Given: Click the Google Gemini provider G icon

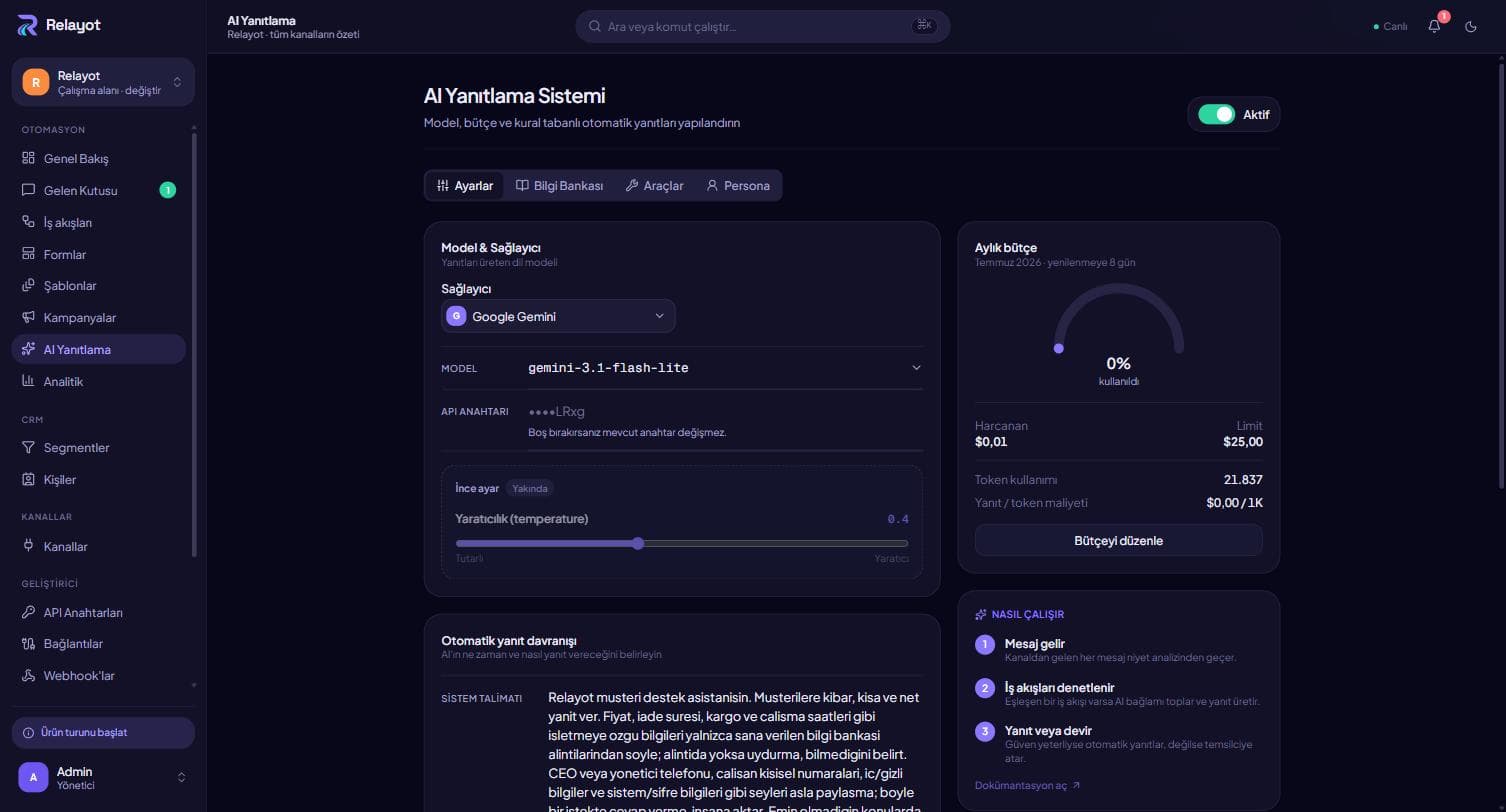Looking at the screenshot, I should point(456,316).
